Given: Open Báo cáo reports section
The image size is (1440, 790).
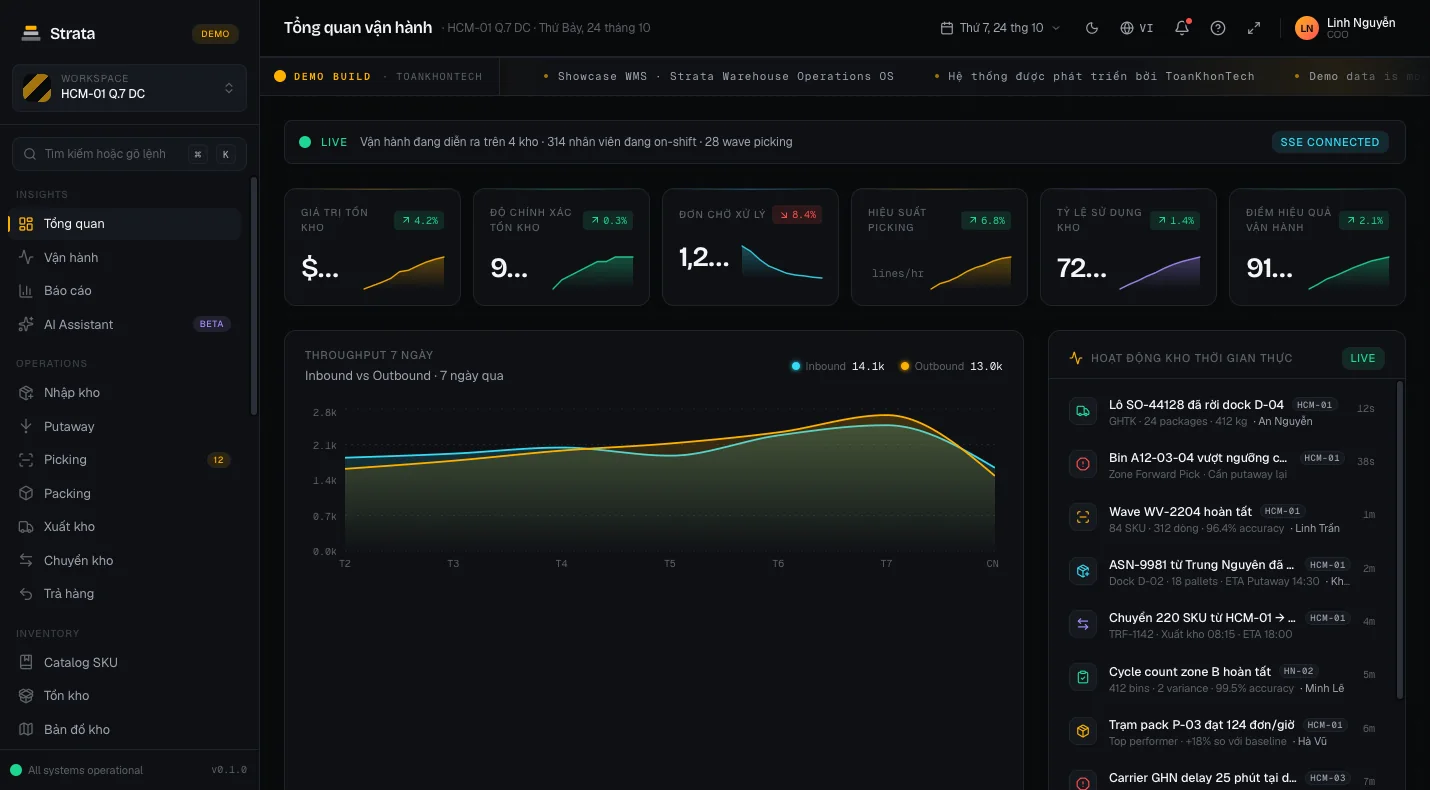Looking at the screenshot, I should 124,291.
